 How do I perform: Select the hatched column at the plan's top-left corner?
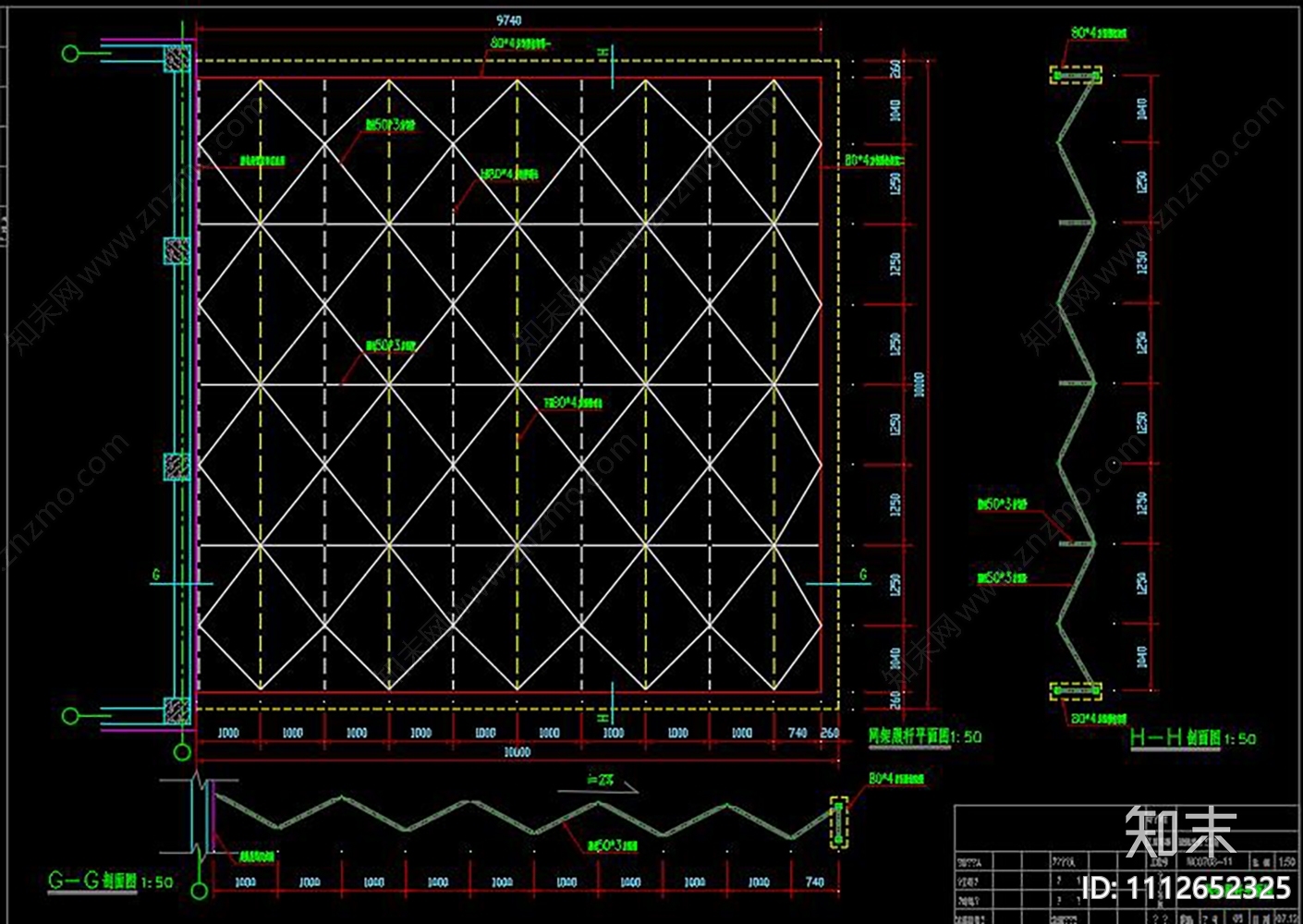[x=177, y=59]
